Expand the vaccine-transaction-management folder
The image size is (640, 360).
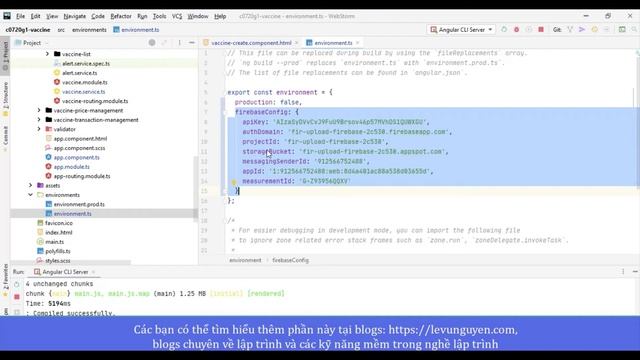pyautogui.click(x=39, y=120)
